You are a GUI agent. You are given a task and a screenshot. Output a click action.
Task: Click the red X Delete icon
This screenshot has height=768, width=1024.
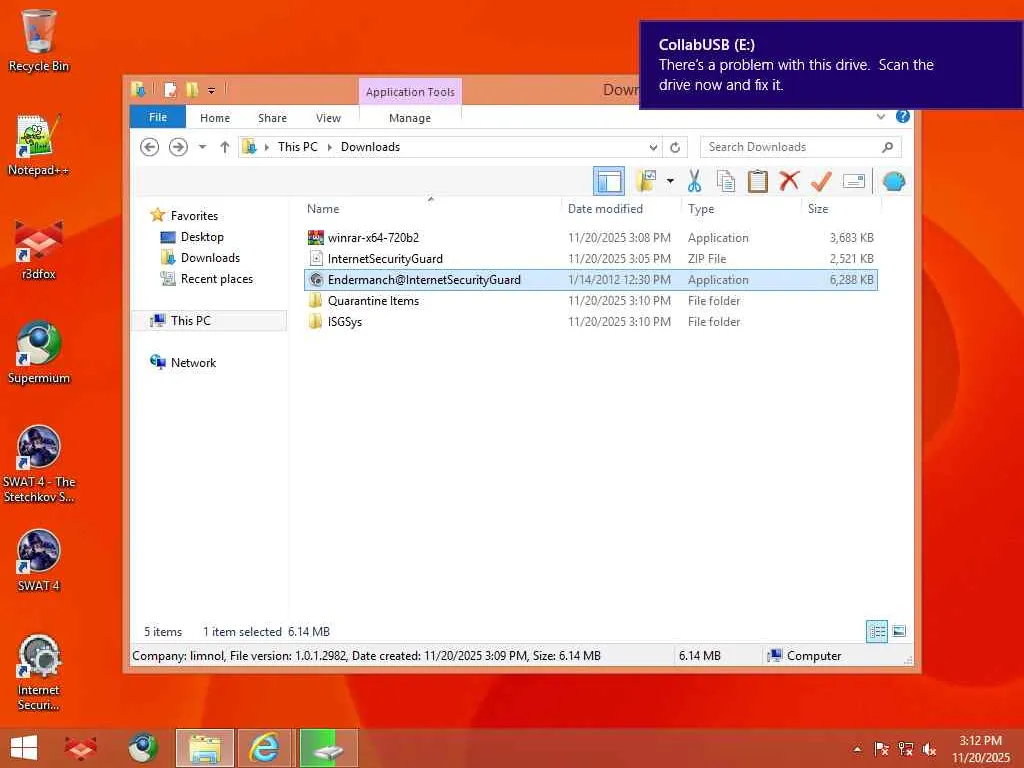789,180
